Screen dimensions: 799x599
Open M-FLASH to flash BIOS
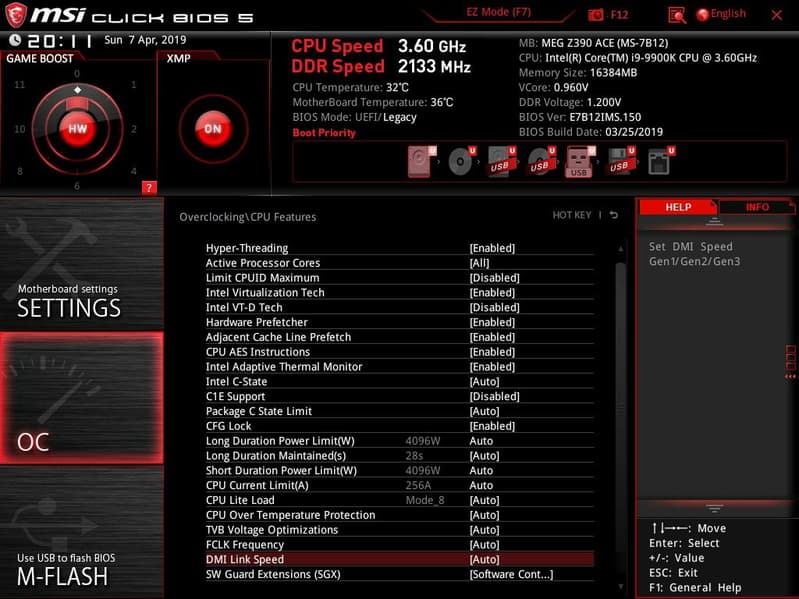pos(82,532)
